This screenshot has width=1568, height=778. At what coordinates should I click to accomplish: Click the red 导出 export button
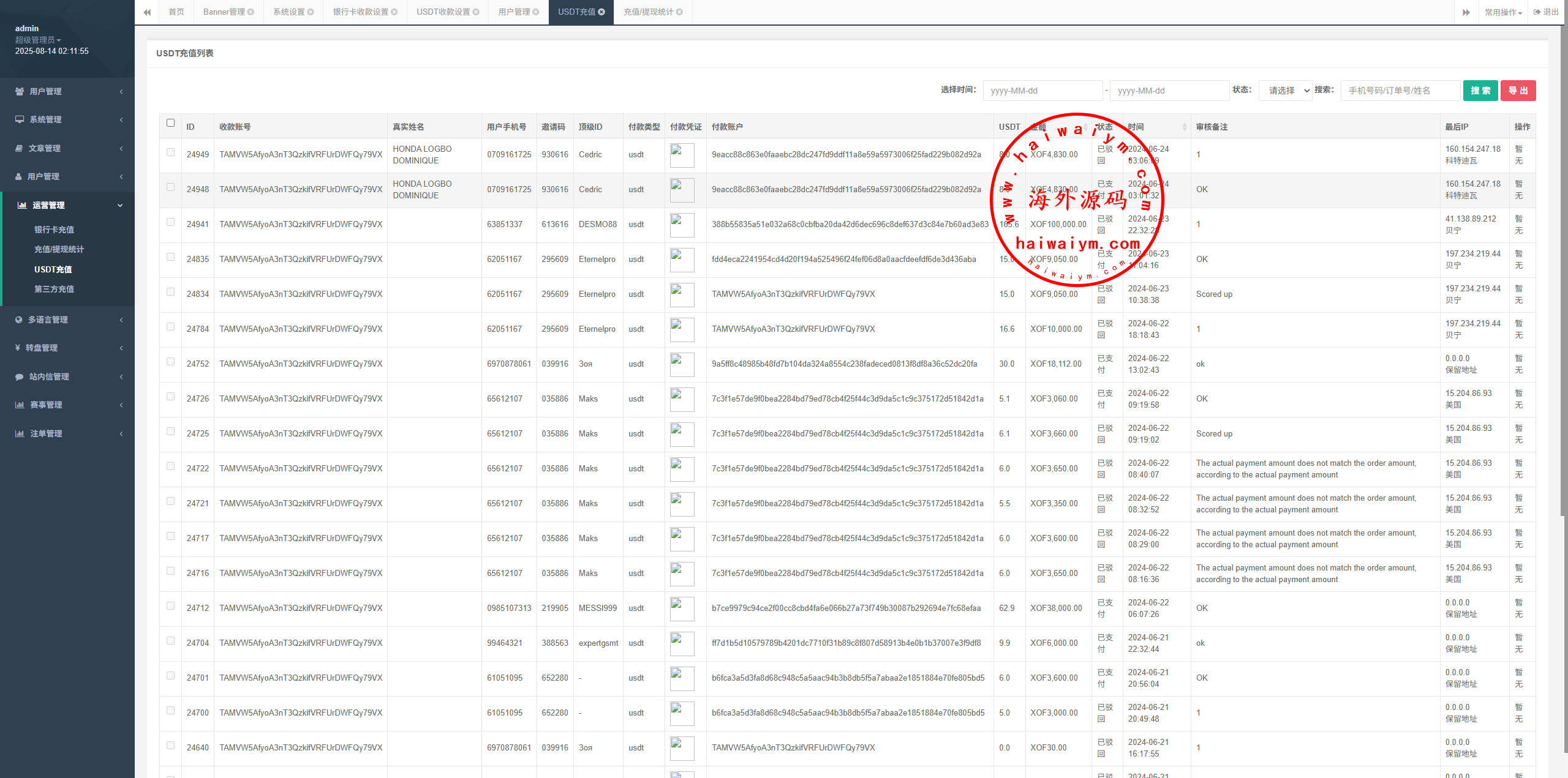click(1518, 91)
